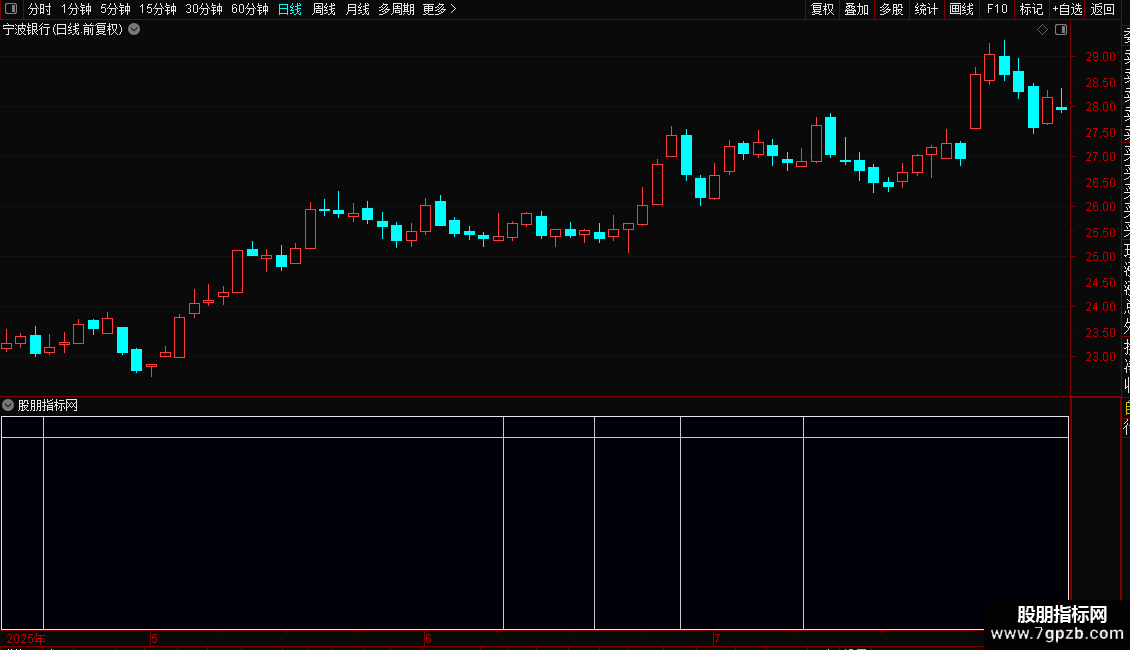Switch to 周线 weekly chart

pyautogui.click(x=324, y=9)
